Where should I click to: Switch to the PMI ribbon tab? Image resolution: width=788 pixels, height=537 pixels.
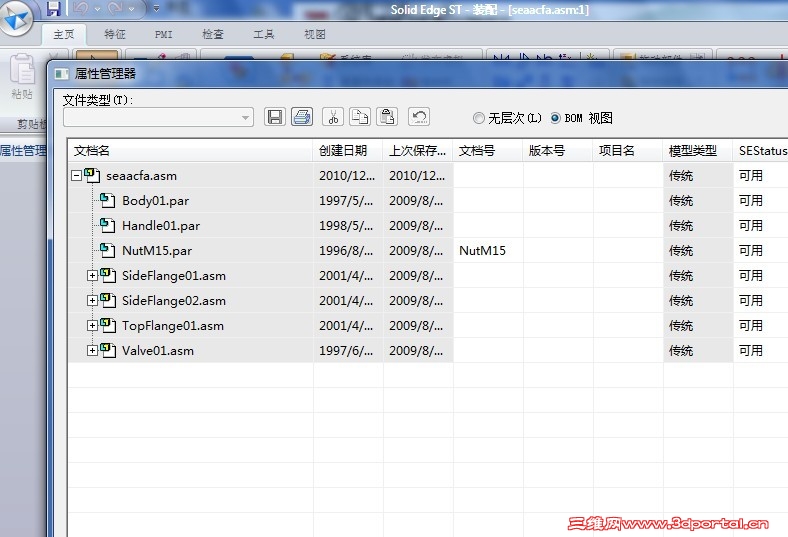(164, 34)
